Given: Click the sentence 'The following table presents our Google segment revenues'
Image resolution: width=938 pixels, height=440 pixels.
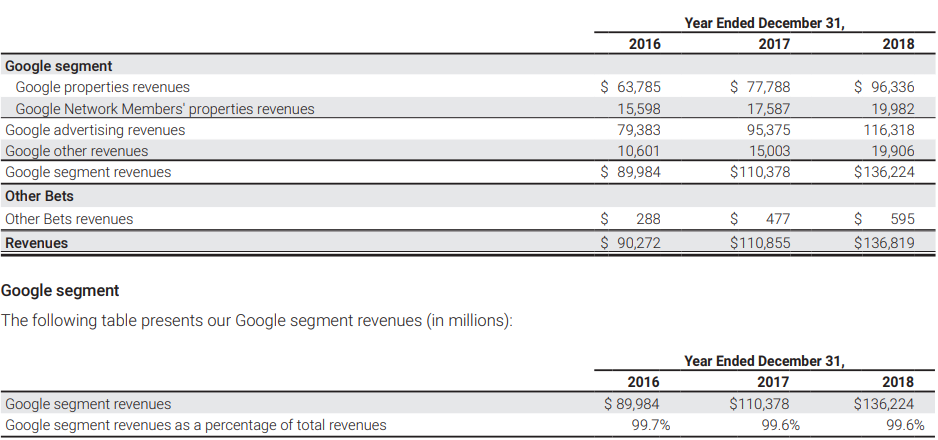Looking at the screenshot, I should [257, 321].
